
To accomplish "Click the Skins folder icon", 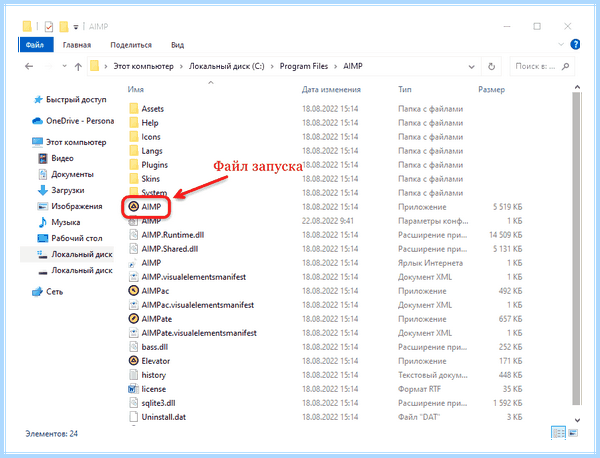I will tap(134, 179).
